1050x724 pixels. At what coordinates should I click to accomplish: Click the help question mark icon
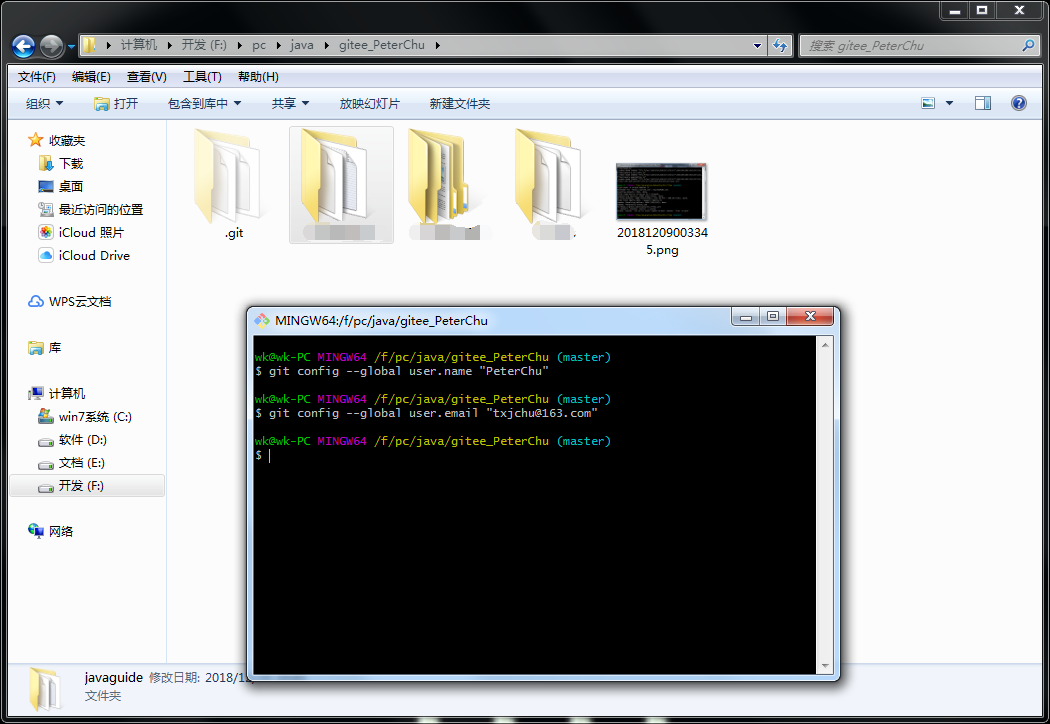click(1018, 103)
